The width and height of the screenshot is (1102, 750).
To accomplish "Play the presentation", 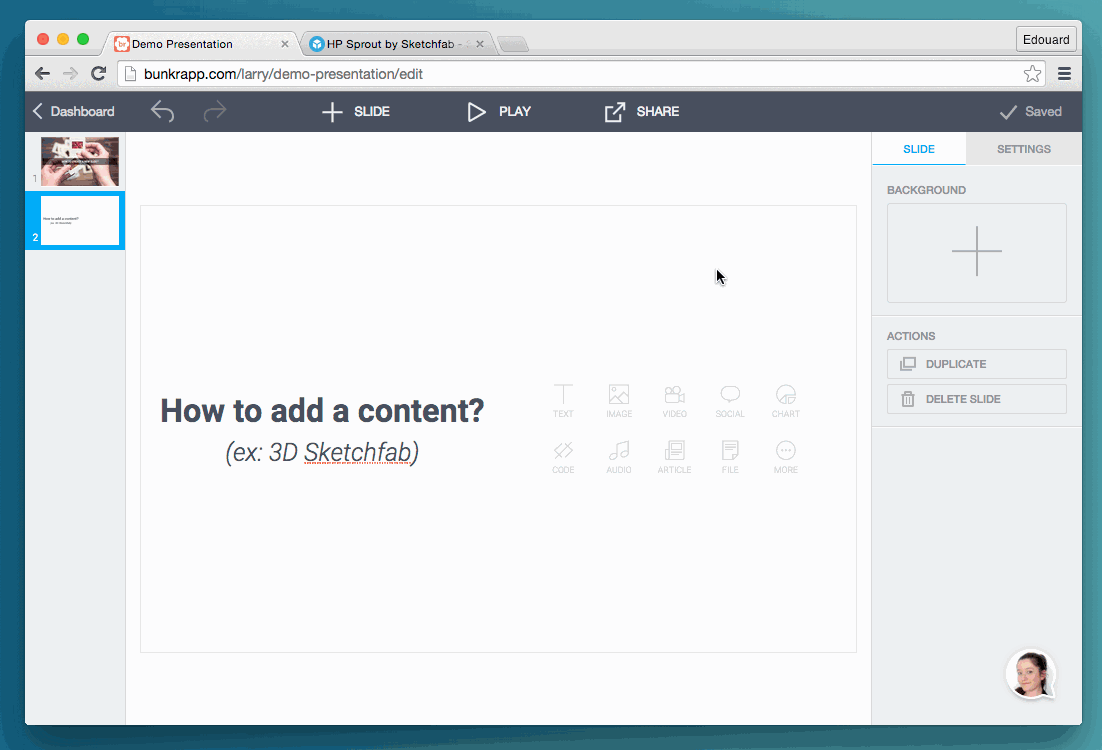I will pyautogui.click(x=499, y=111).
